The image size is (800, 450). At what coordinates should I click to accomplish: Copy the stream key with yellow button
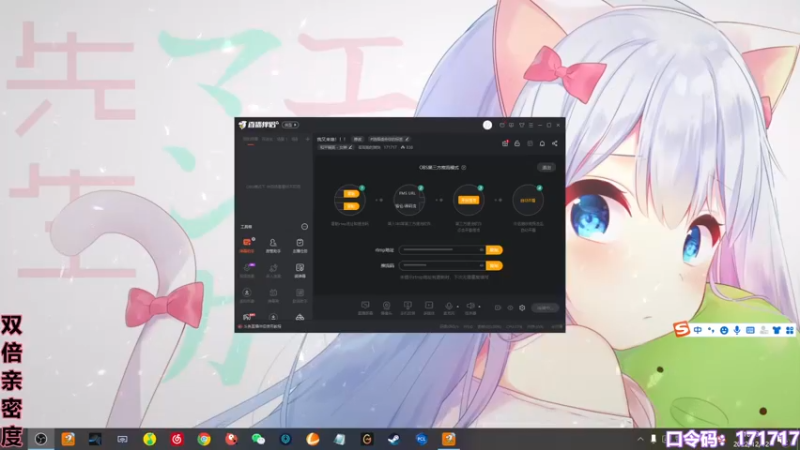(494, 265)
